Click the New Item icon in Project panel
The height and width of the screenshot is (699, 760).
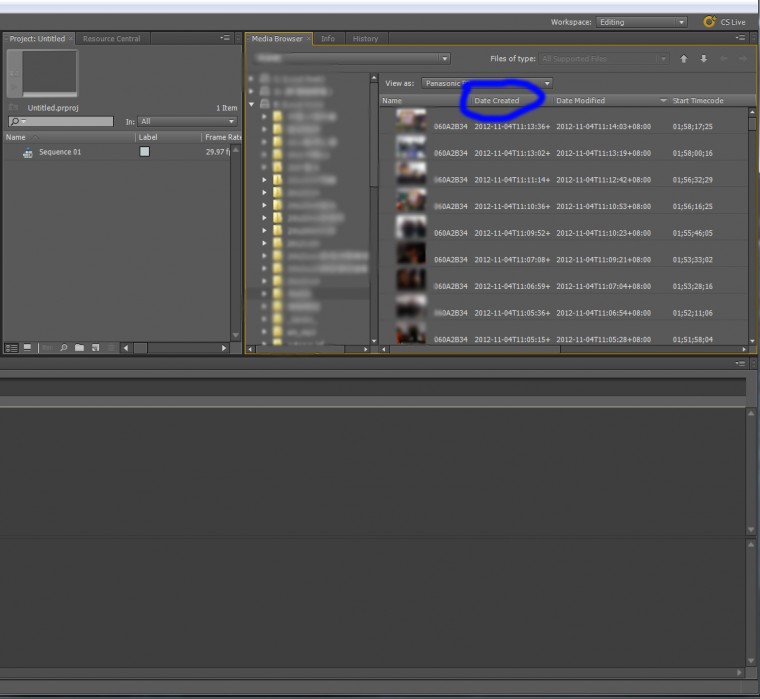coord(95,348)
